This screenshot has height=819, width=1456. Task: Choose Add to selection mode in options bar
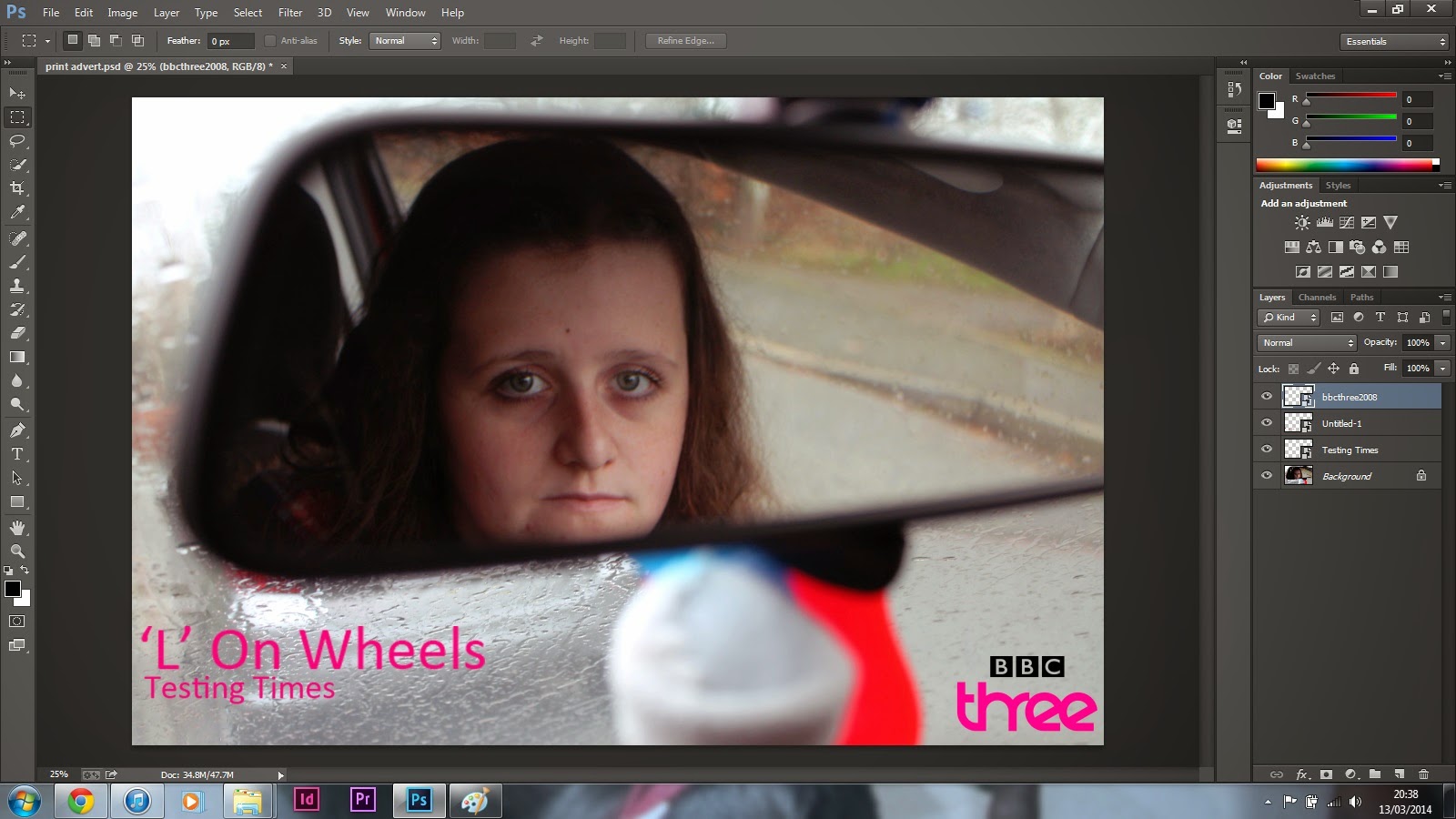coord(94,40)
